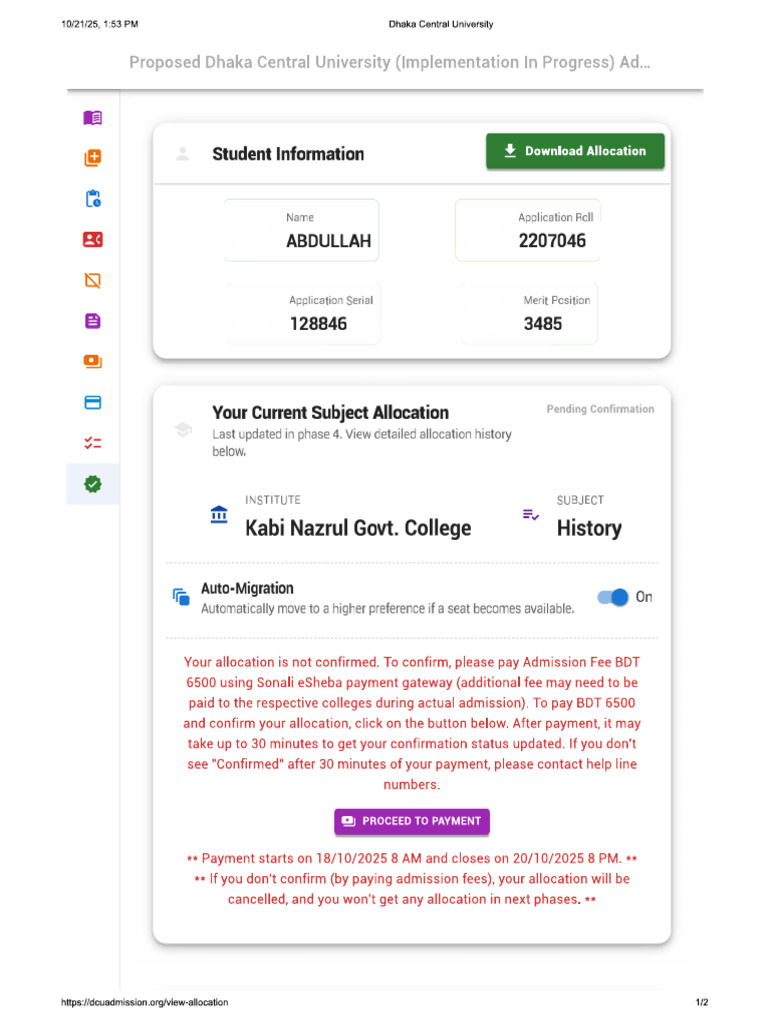Click the red checklist sidebar icon
This screenshot has height=1024, width=768.
coord(93,443)
